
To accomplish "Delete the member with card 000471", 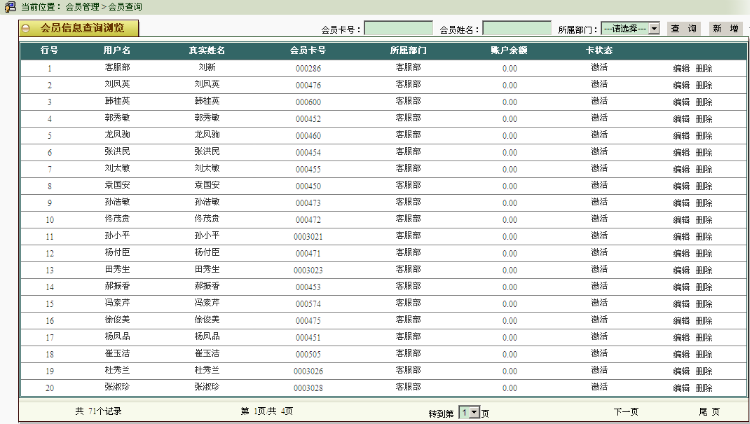I will 704,253.
